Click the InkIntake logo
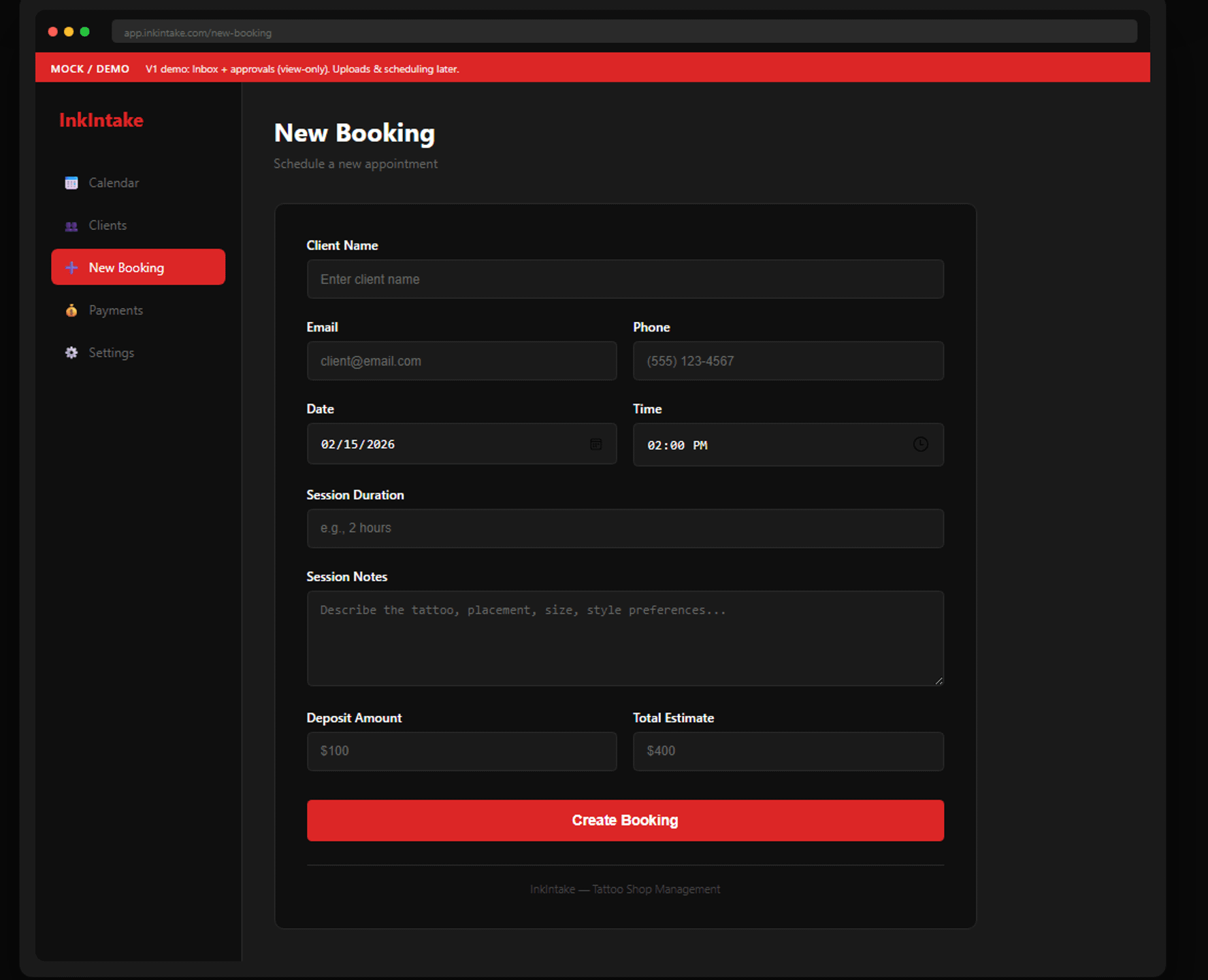 tap(101, 120)
